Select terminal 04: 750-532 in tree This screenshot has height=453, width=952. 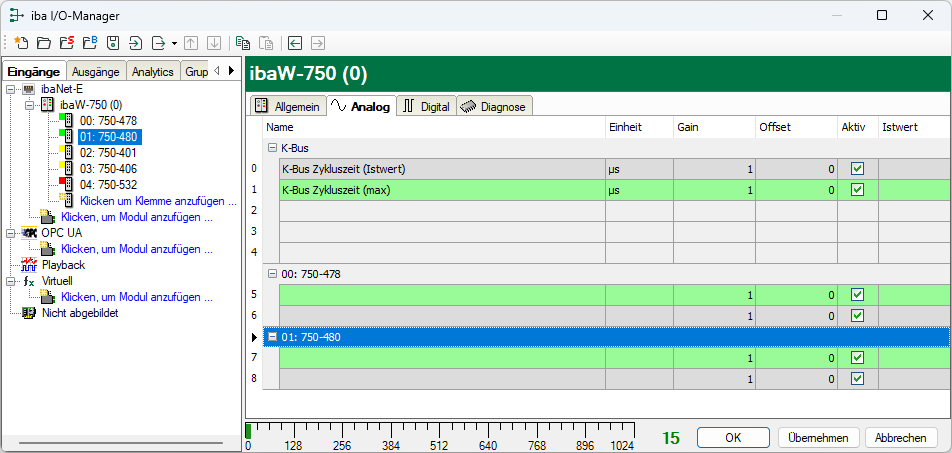109,185
